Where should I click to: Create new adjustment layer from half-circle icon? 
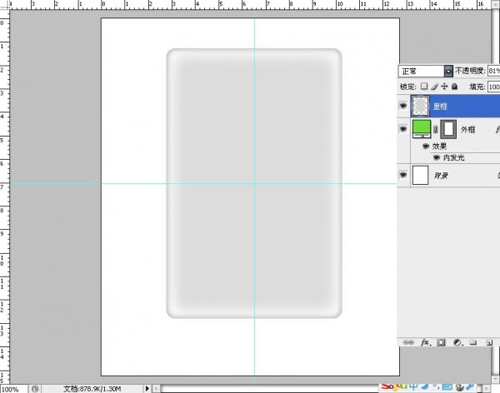[458, 342]
